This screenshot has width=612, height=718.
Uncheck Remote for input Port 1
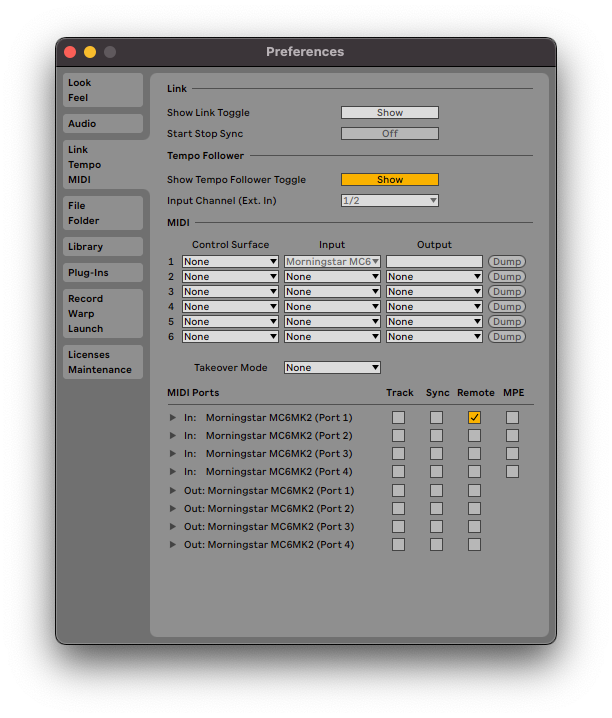point(474,418)
